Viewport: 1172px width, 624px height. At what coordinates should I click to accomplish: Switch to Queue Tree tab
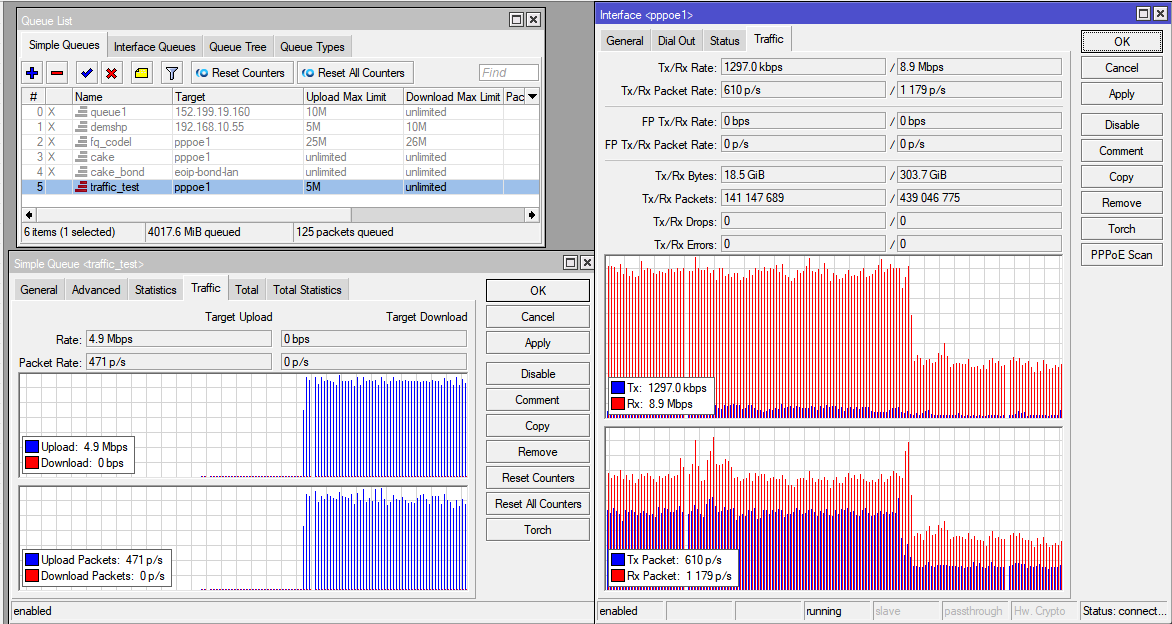tap(238, 46)
